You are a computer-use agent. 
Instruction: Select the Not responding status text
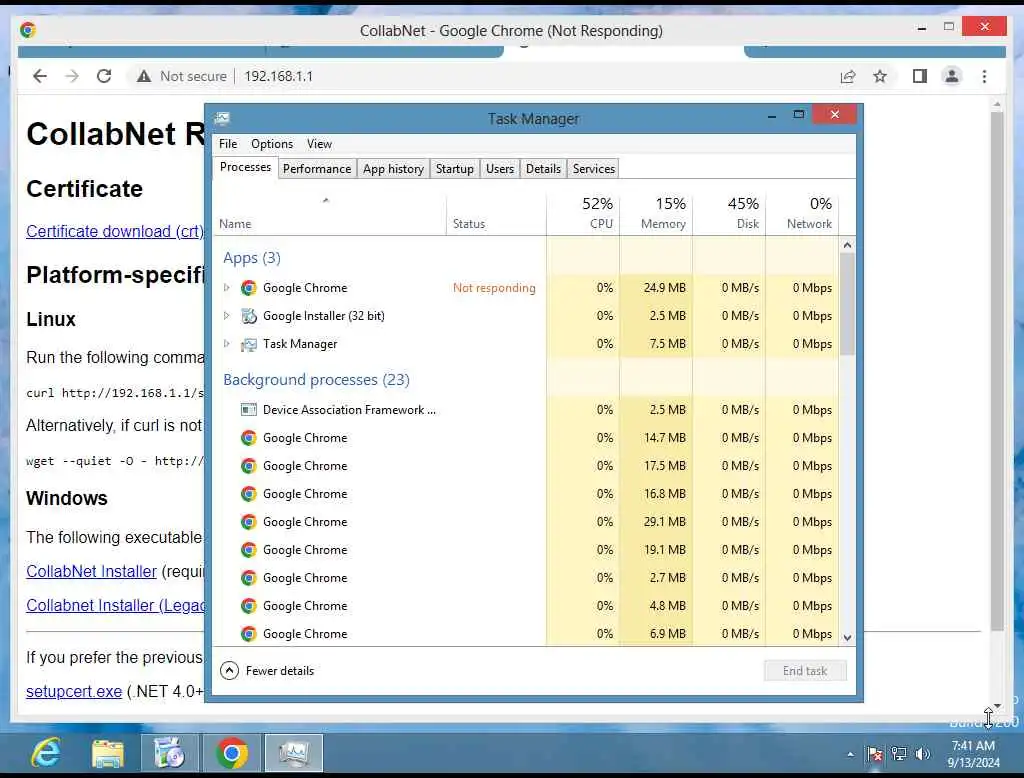(x=494, y=288)
